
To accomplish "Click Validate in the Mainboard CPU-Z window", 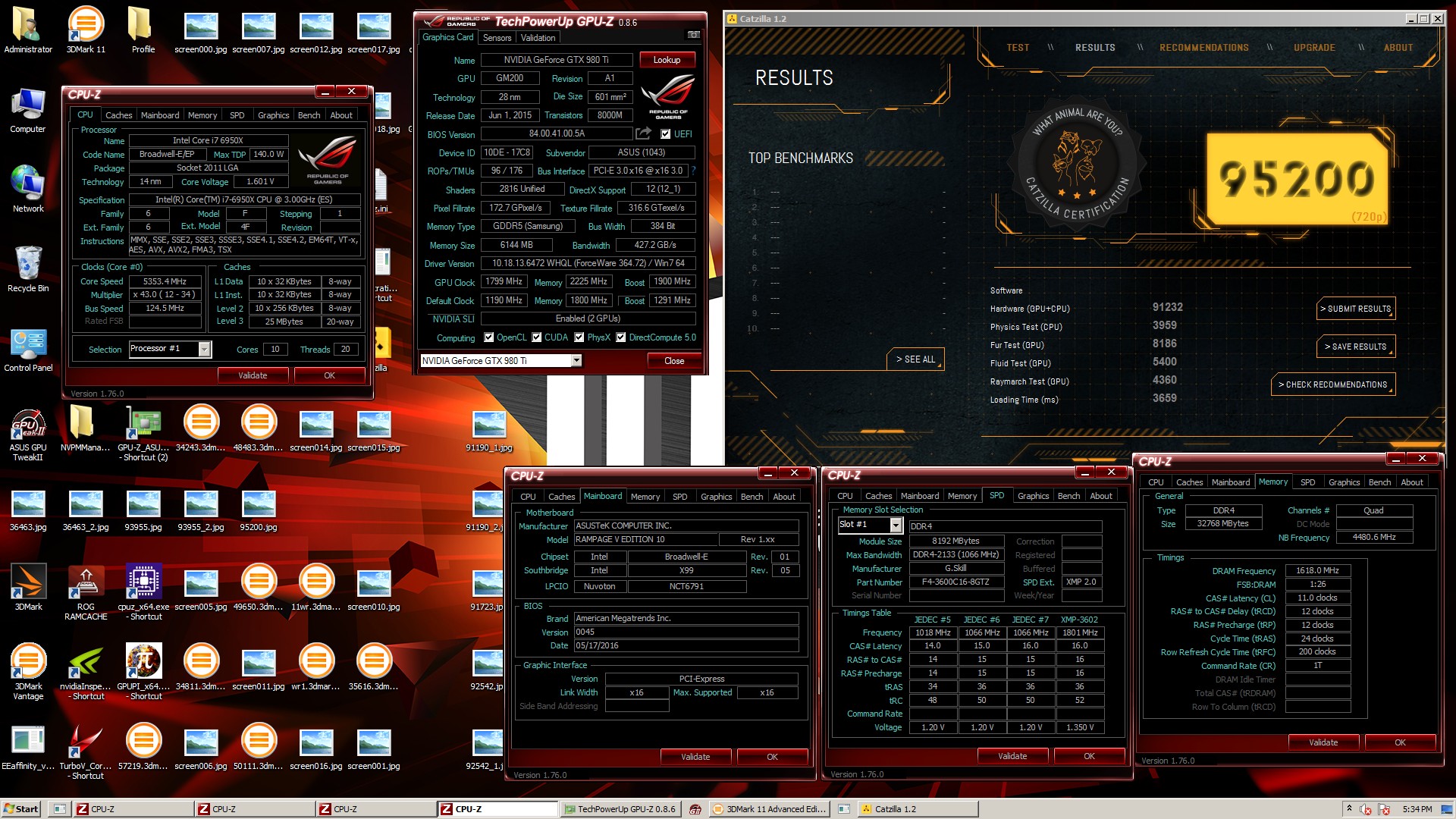I will point(695,757).
